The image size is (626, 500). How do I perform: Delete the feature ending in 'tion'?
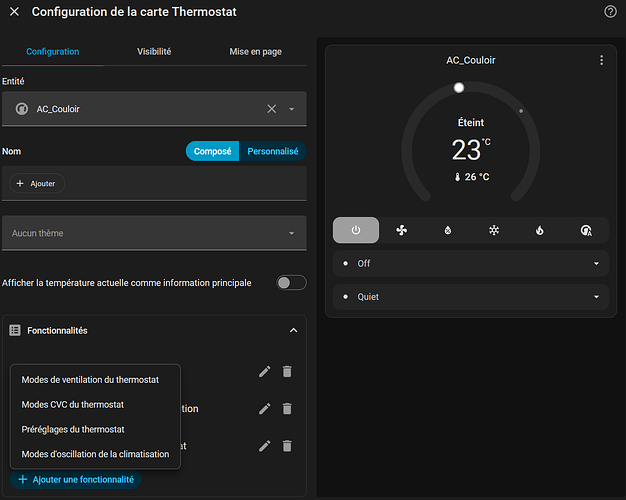pyautogui.click(x=287, y=409)
